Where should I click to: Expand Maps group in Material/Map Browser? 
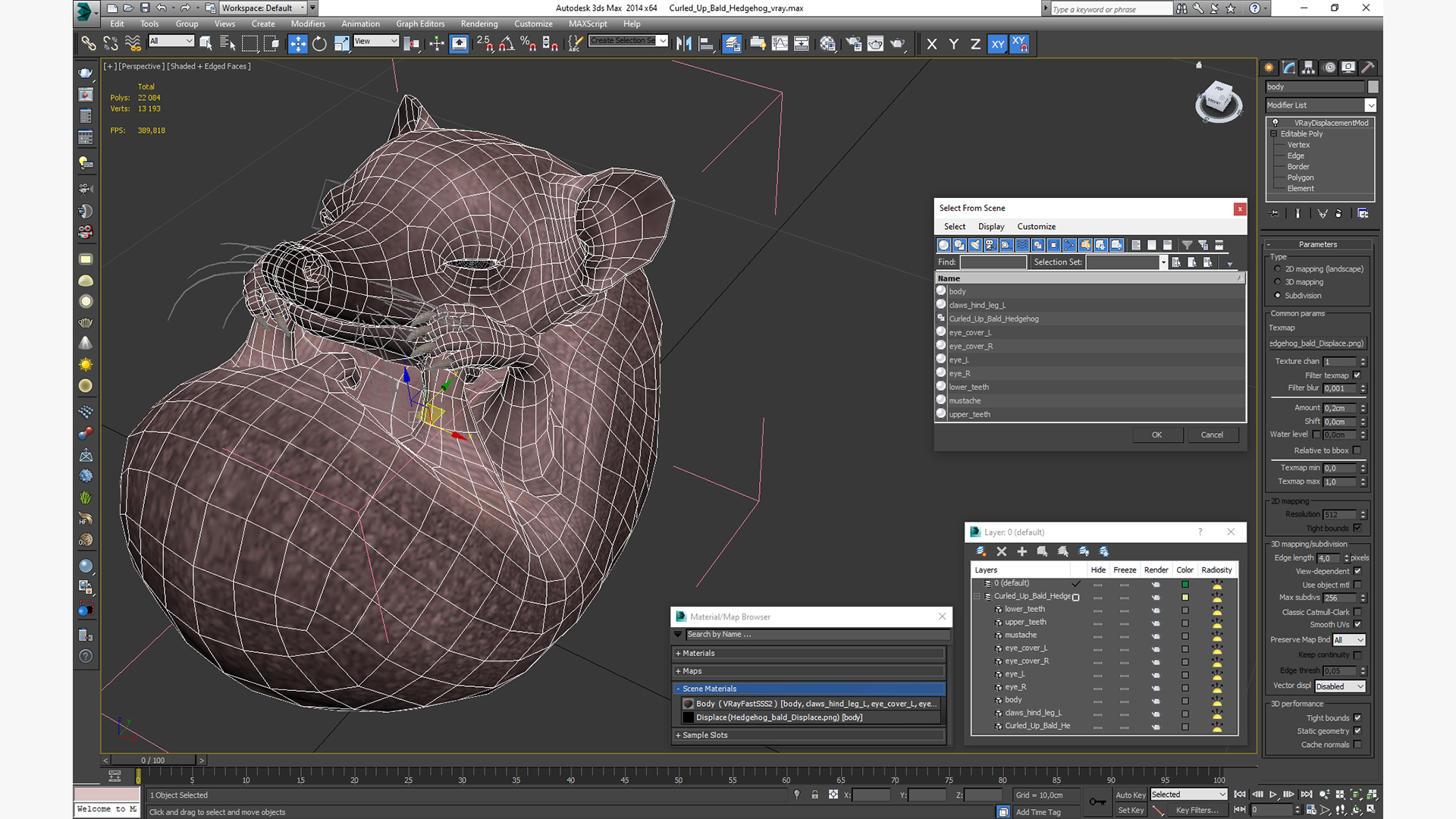[810, 671]
